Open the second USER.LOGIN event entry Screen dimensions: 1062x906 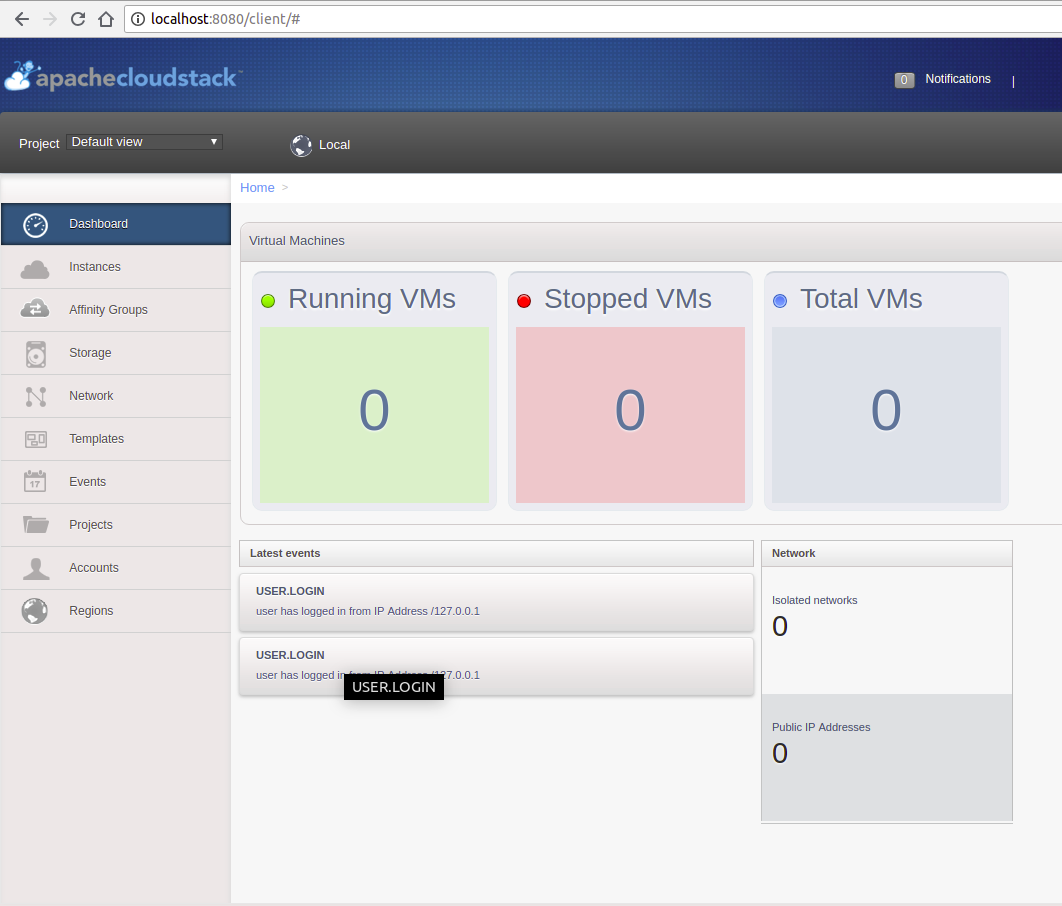496,666
